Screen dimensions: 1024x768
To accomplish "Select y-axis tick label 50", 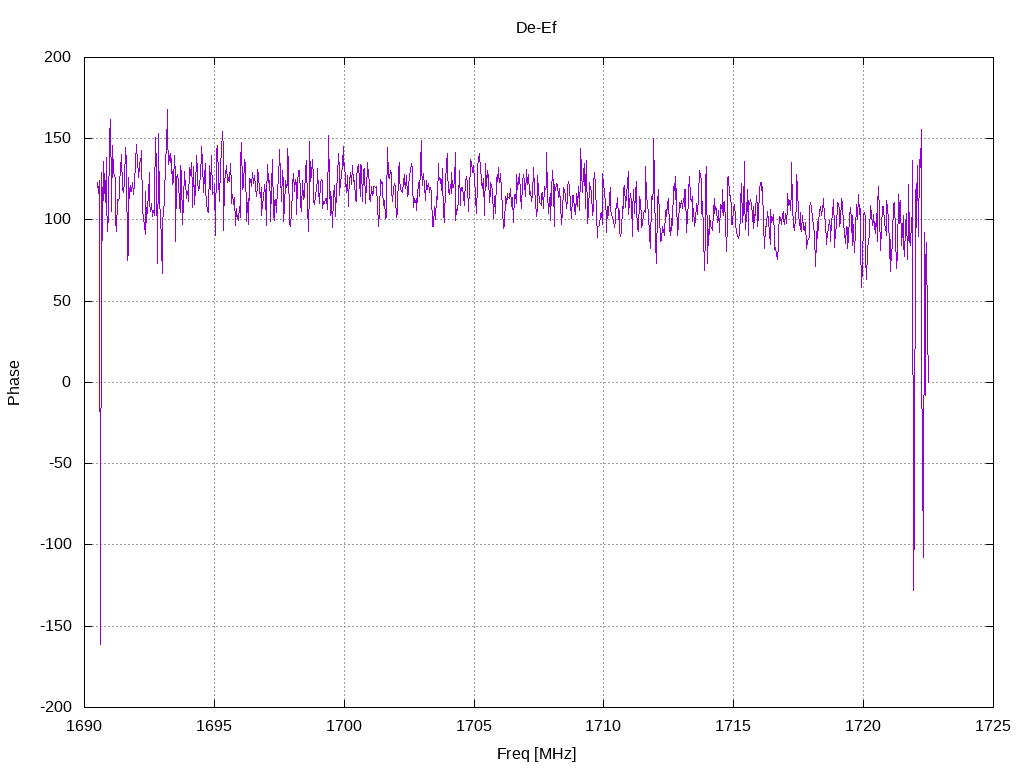I will click(62, 301).
